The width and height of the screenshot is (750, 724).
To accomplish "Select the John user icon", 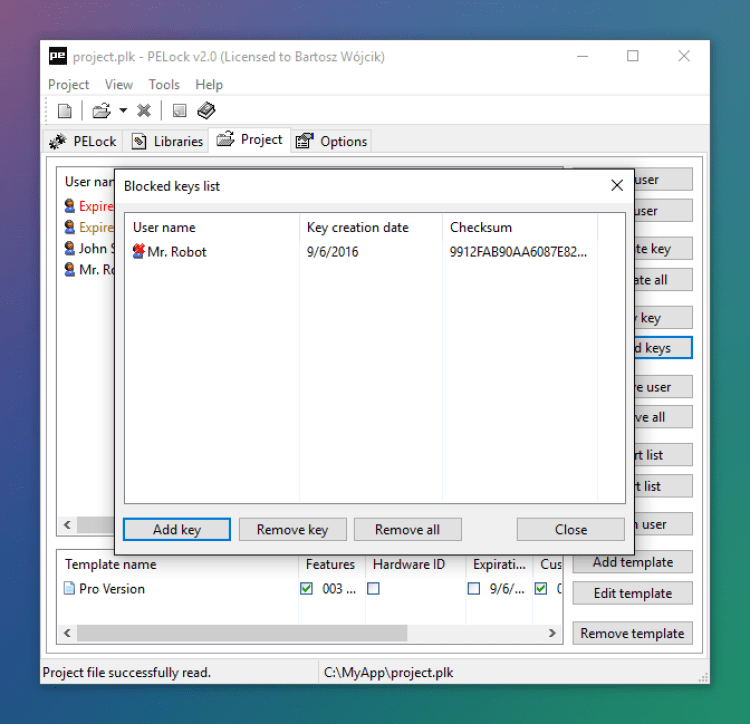I will (70, 248).
